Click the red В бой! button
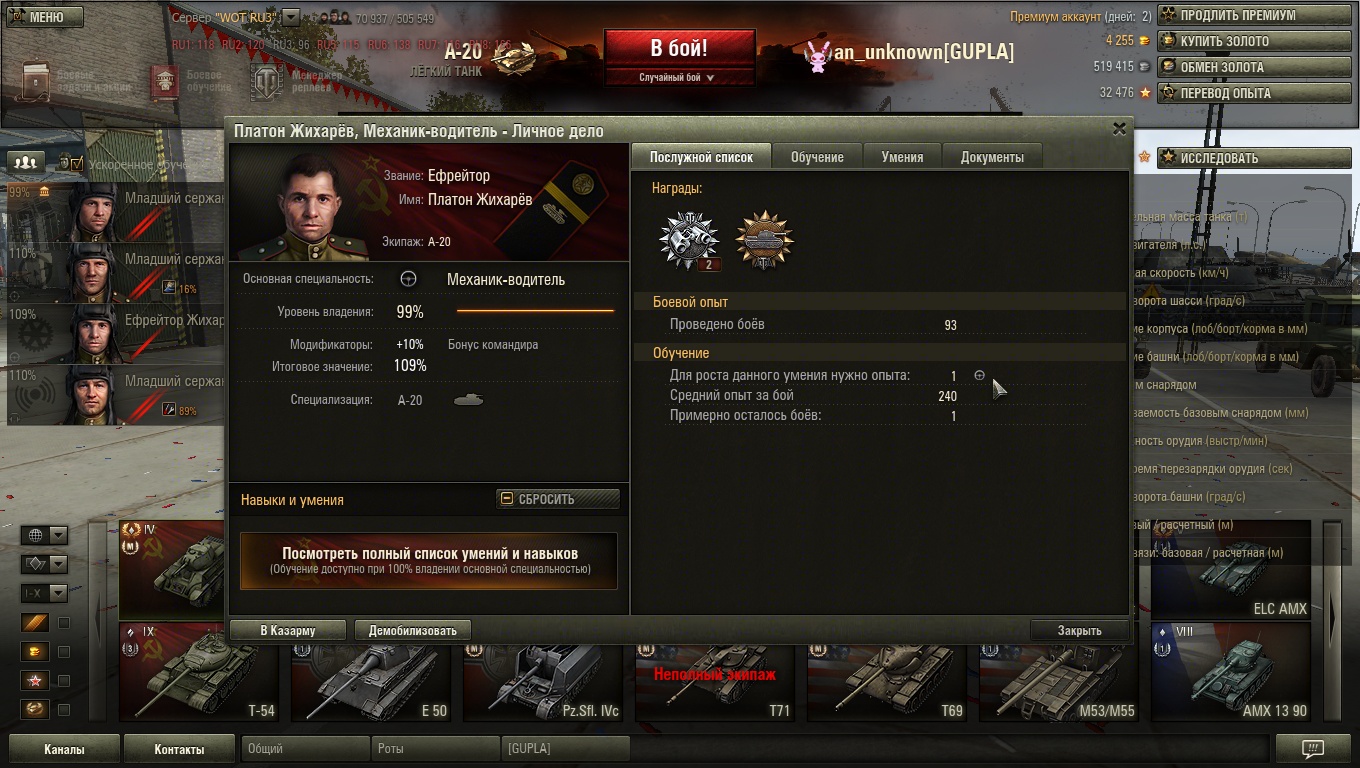This screenshot has height=768, width=1360. (x=679, y=48)
